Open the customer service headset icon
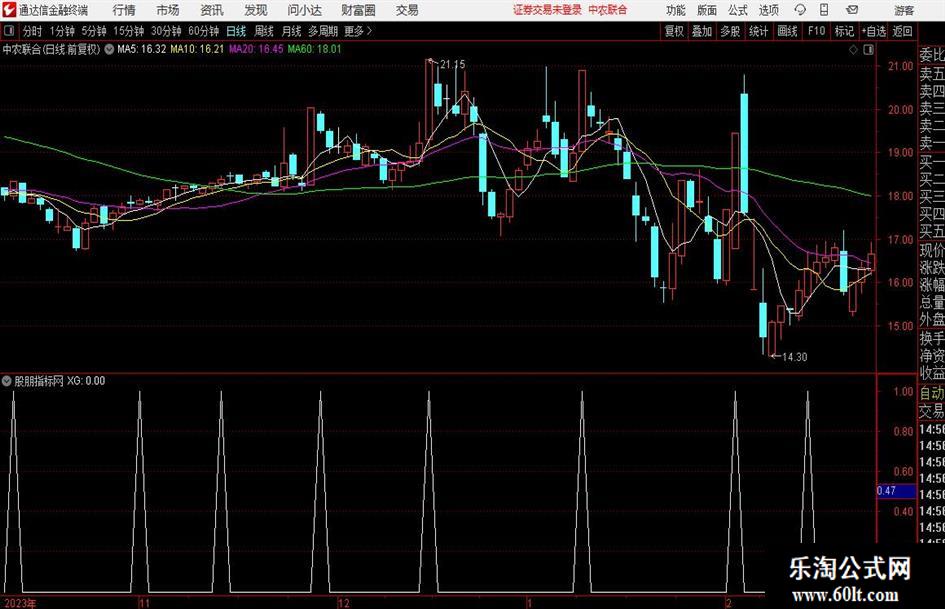This screenshot has height=609, width=945. [800, 10]
